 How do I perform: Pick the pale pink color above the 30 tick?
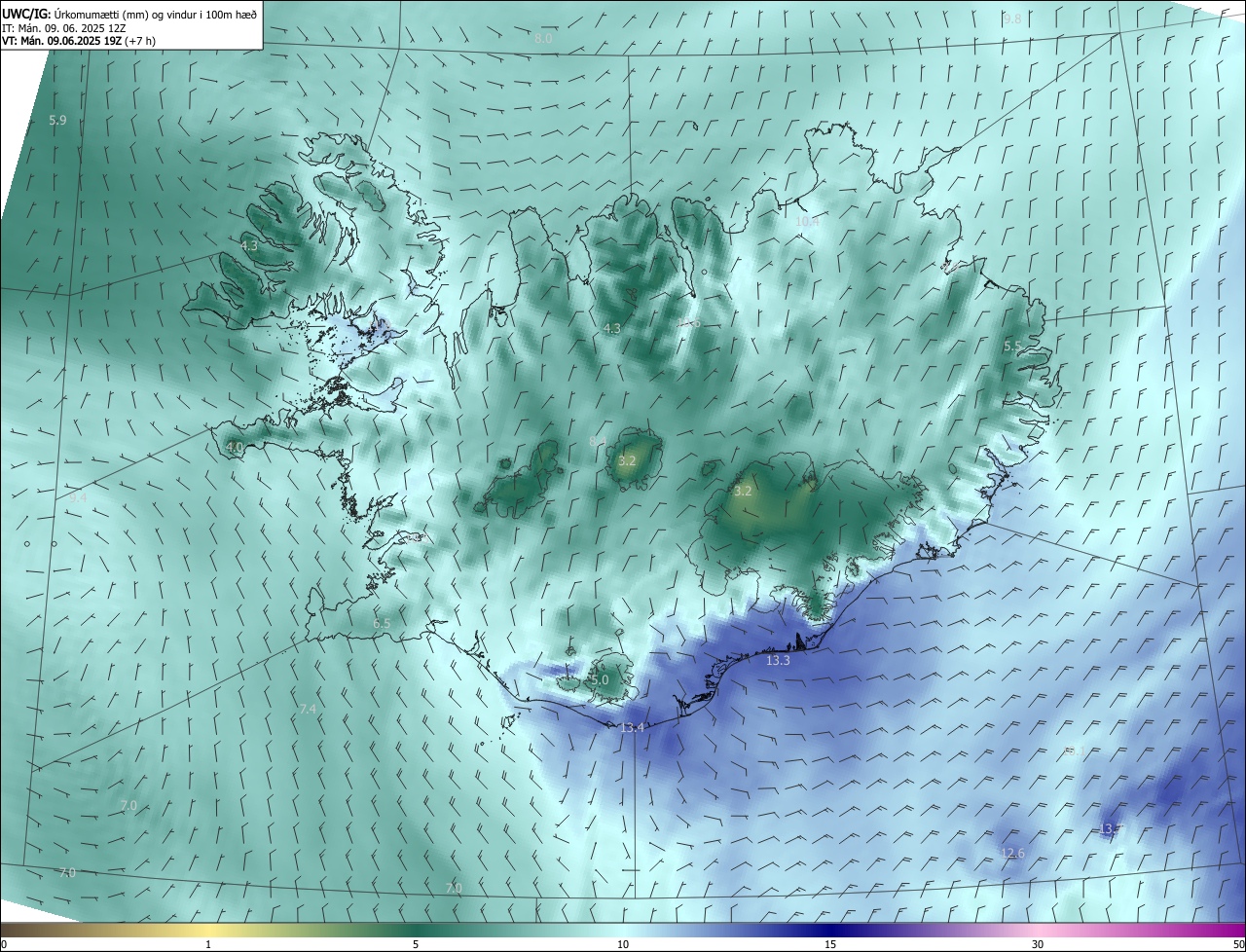1038,930
